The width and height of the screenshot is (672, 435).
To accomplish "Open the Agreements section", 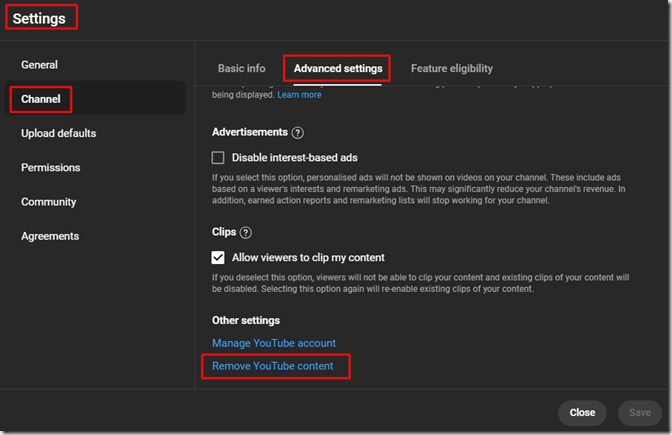I will pos(50,236).
